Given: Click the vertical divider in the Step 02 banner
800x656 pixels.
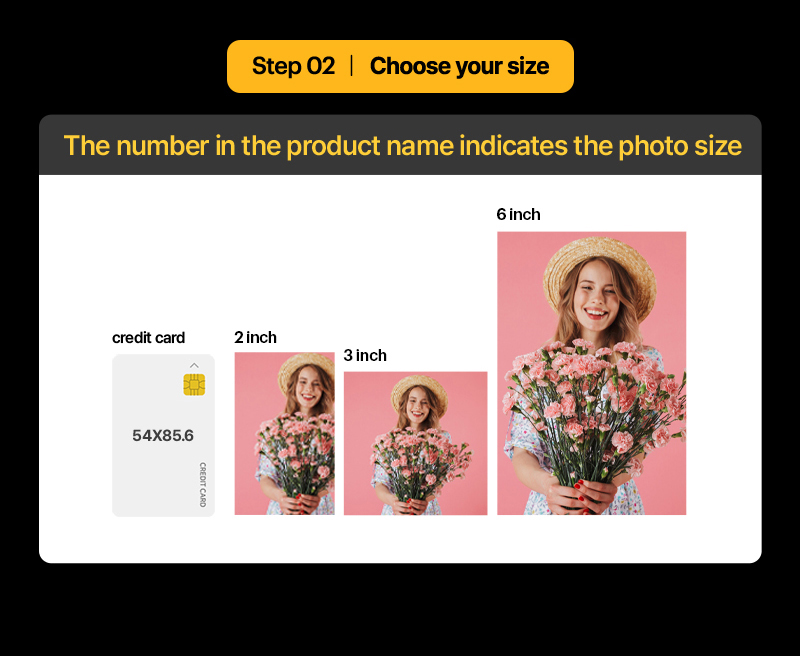Looking at the screenshot, I should [352, 66].
